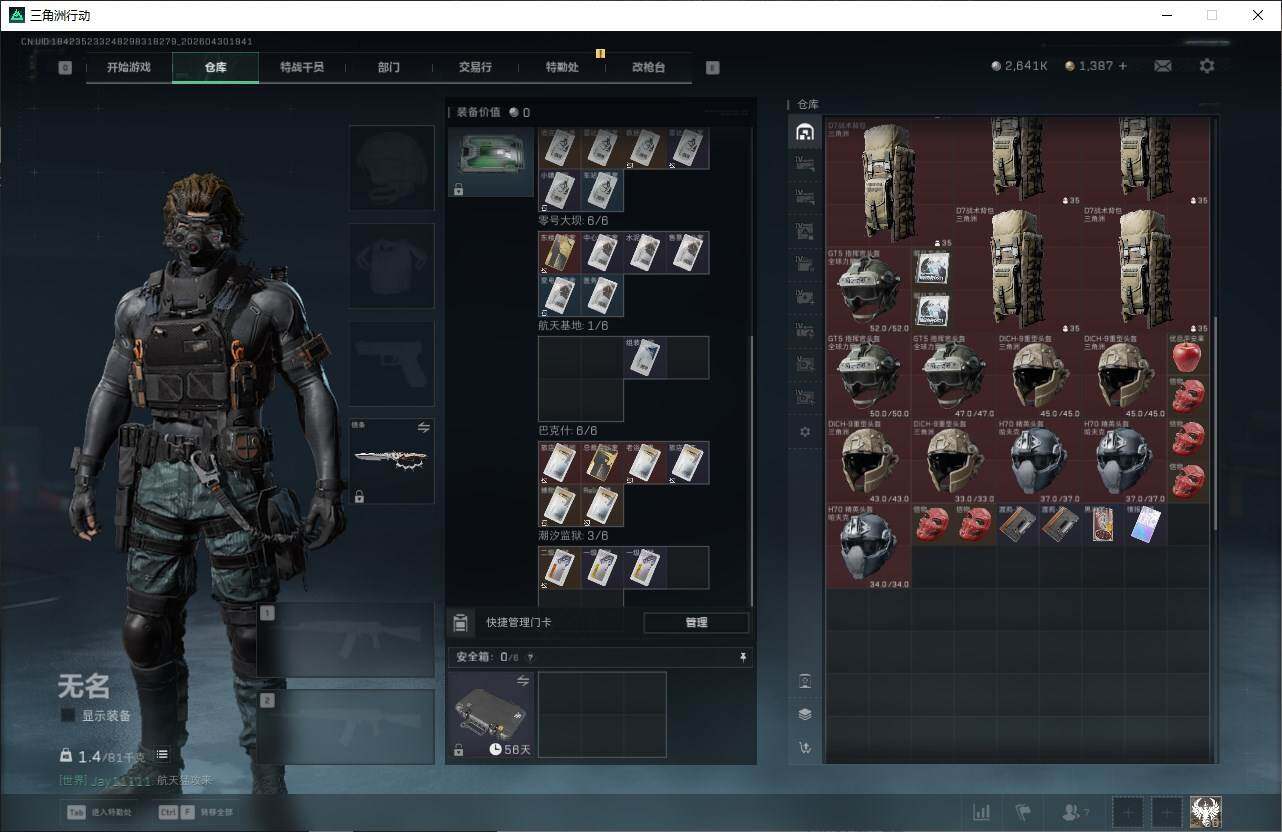Click the second empty squad plus slot

tap(1166, 812)
